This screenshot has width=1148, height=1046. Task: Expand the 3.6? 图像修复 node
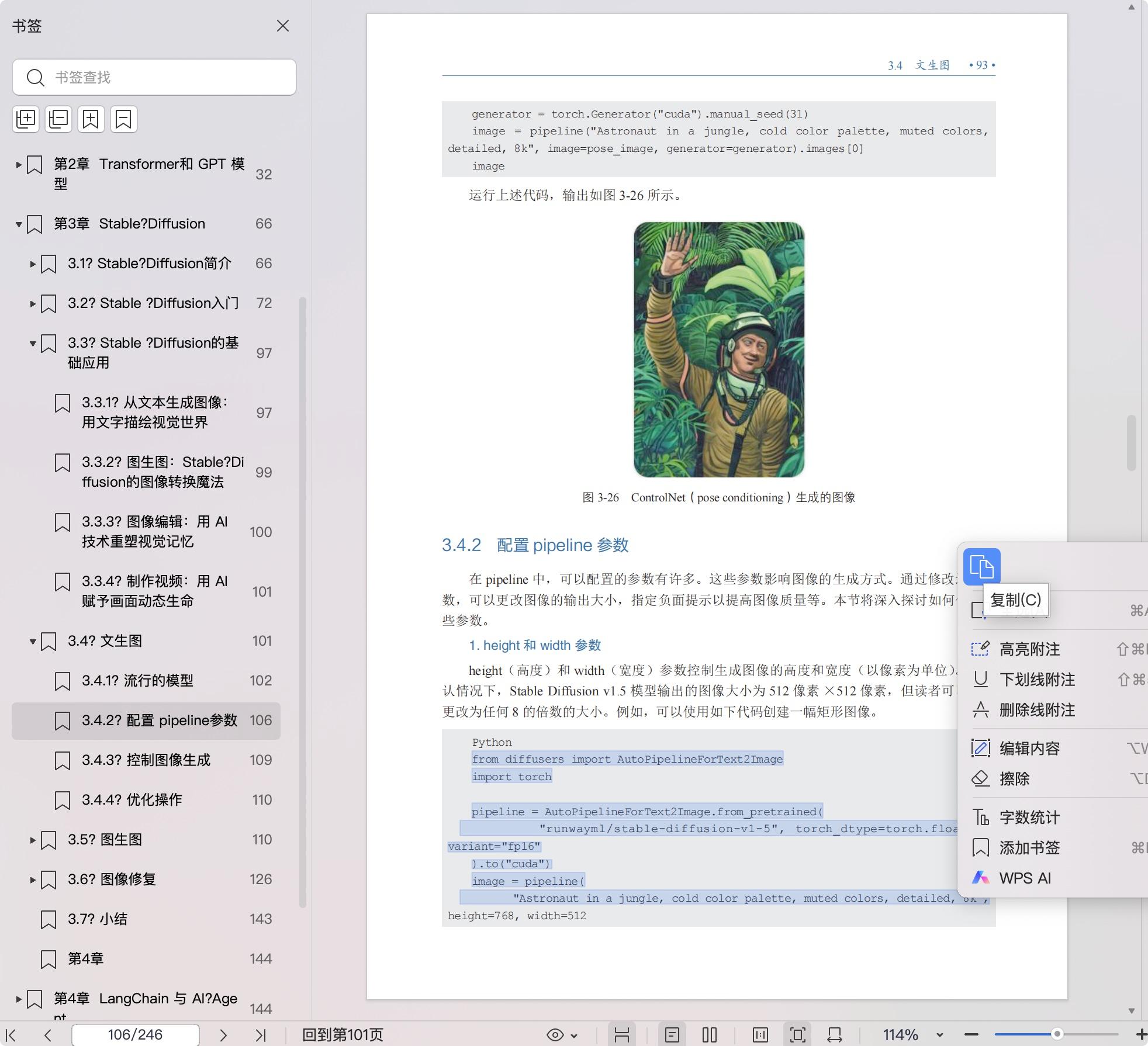pyautogui.click(x=33, y=879)
